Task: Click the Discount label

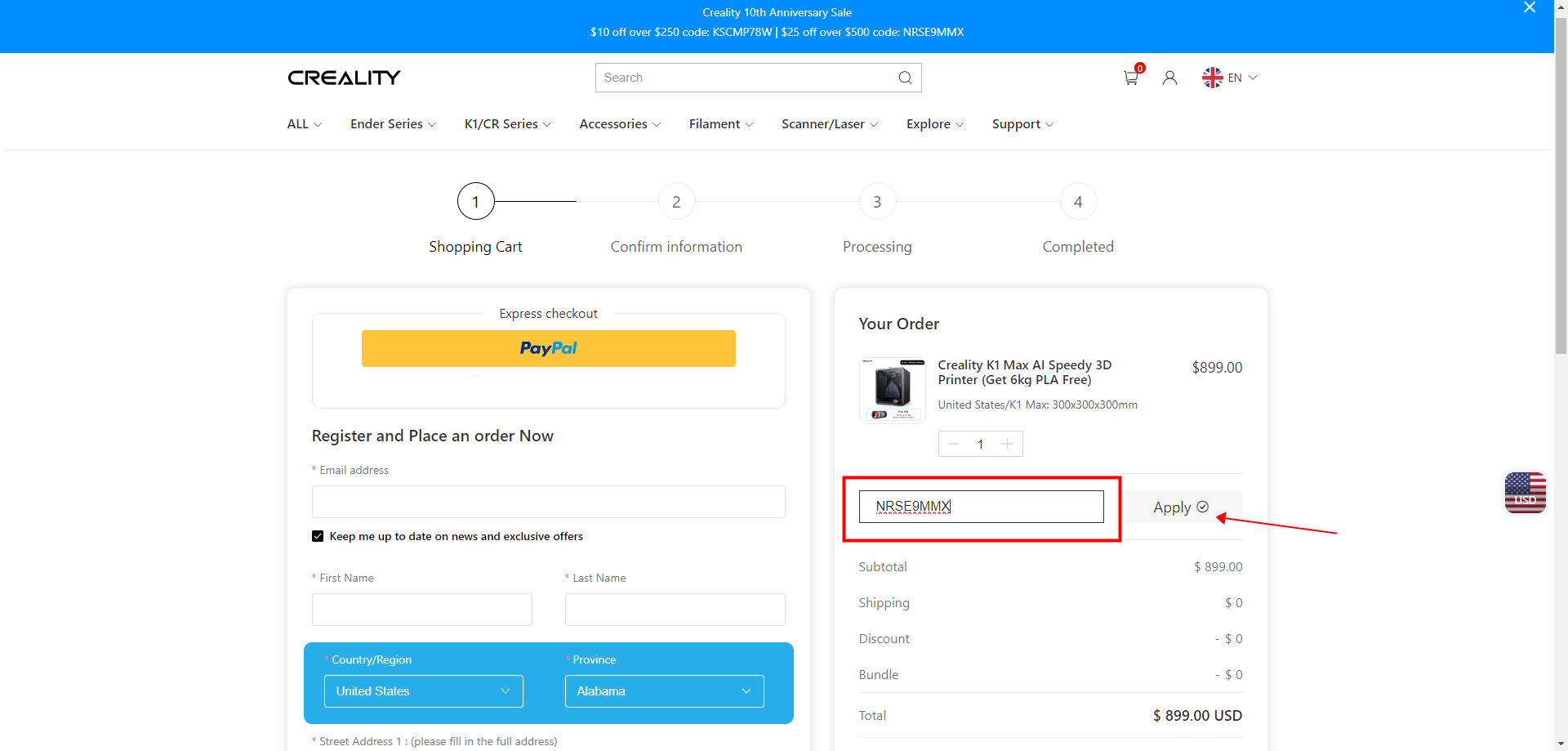Action: tap(884, 639)
